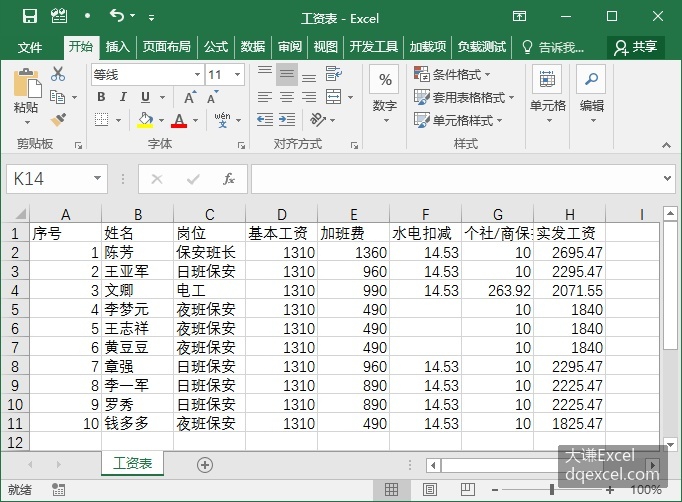Click the Editing magnifier icon
The height and width of the screenshot is (502, 682).
click(x=591, y=80)
